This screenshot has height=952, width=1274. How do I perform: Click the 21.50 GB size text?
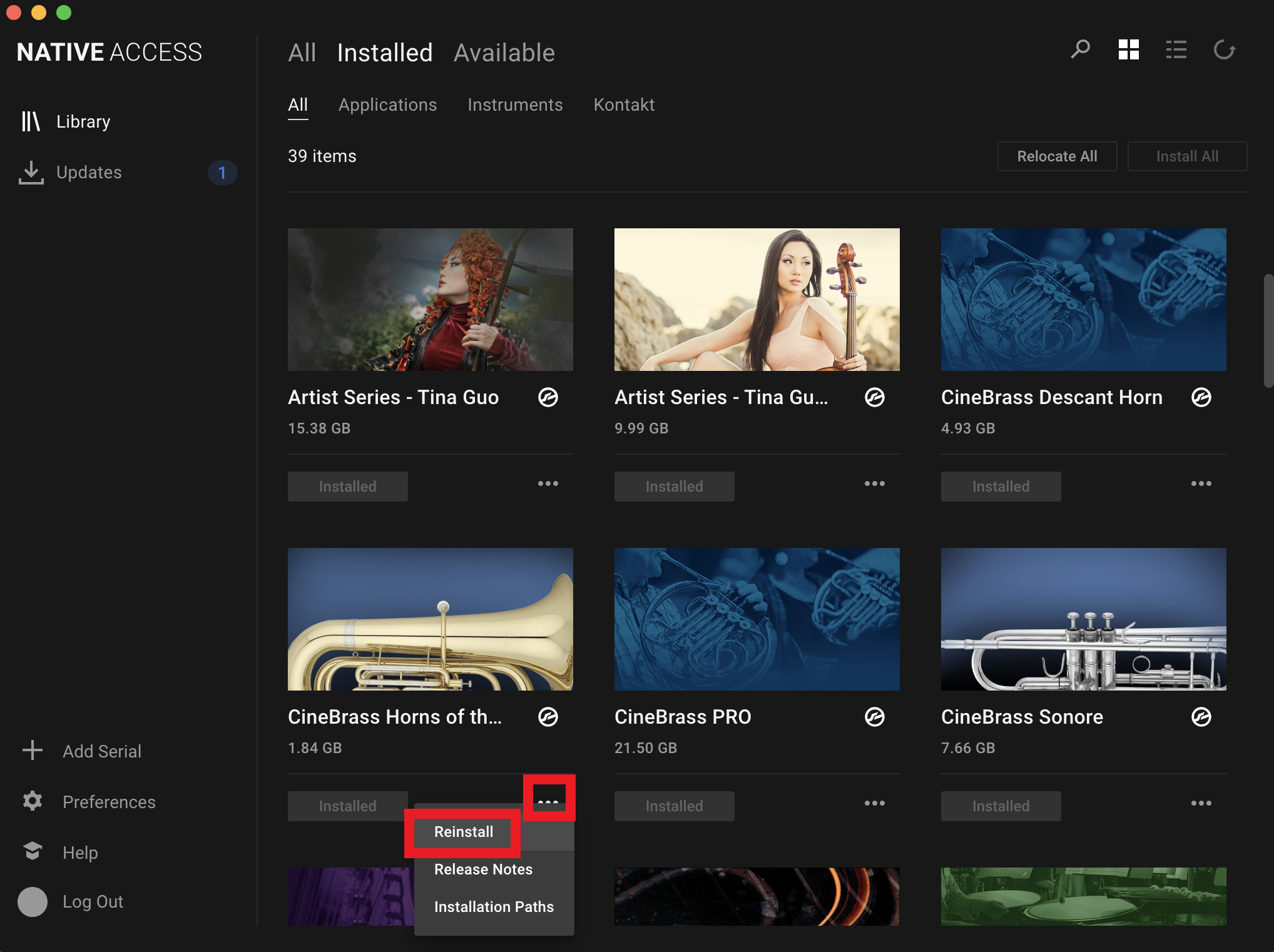point(646,748)
